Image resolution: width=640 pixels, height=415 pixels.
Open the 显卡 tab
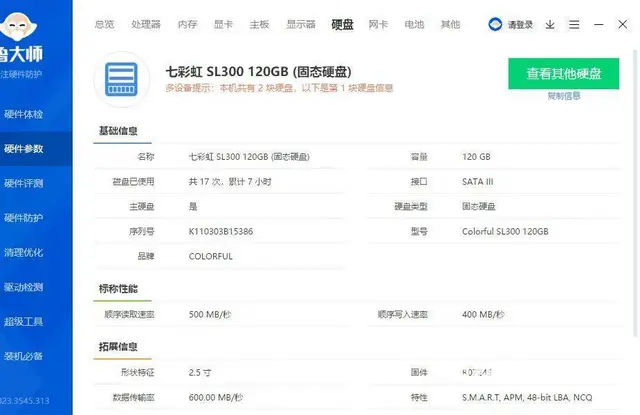(x=223, y=24)
